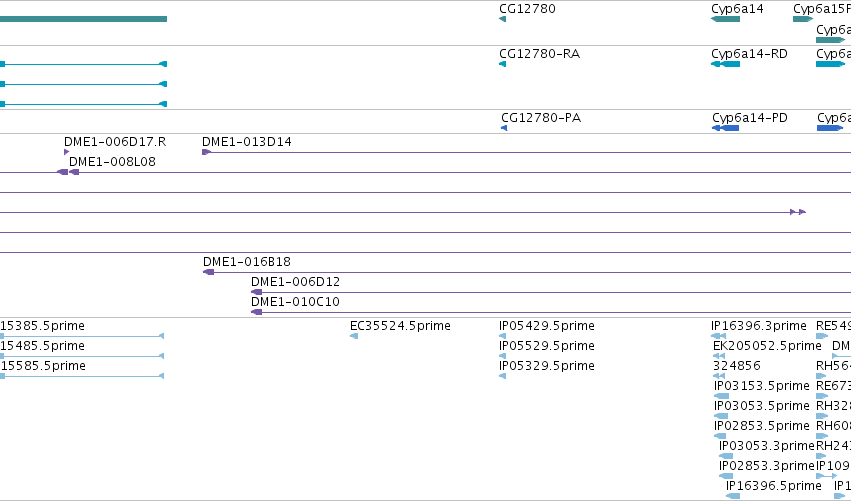Click the Cyp6a14-RD transcript glyph

725,64
